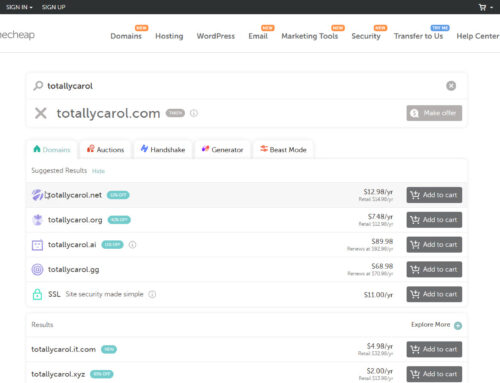Click info icon next to totallycarol.com
Image resolution: width=500 pixels, height=383 pixels.
point(194,113)
